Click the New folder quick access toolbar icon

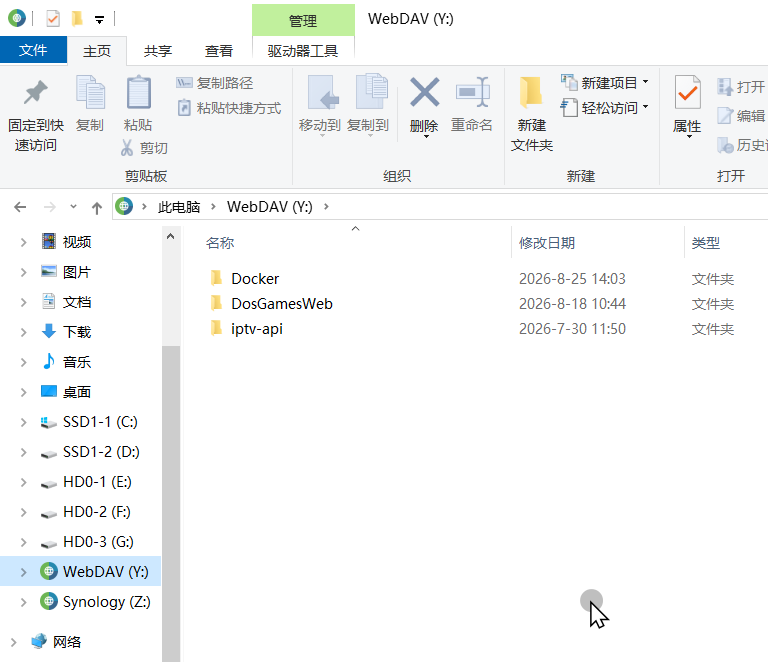[x=77, y=19]
